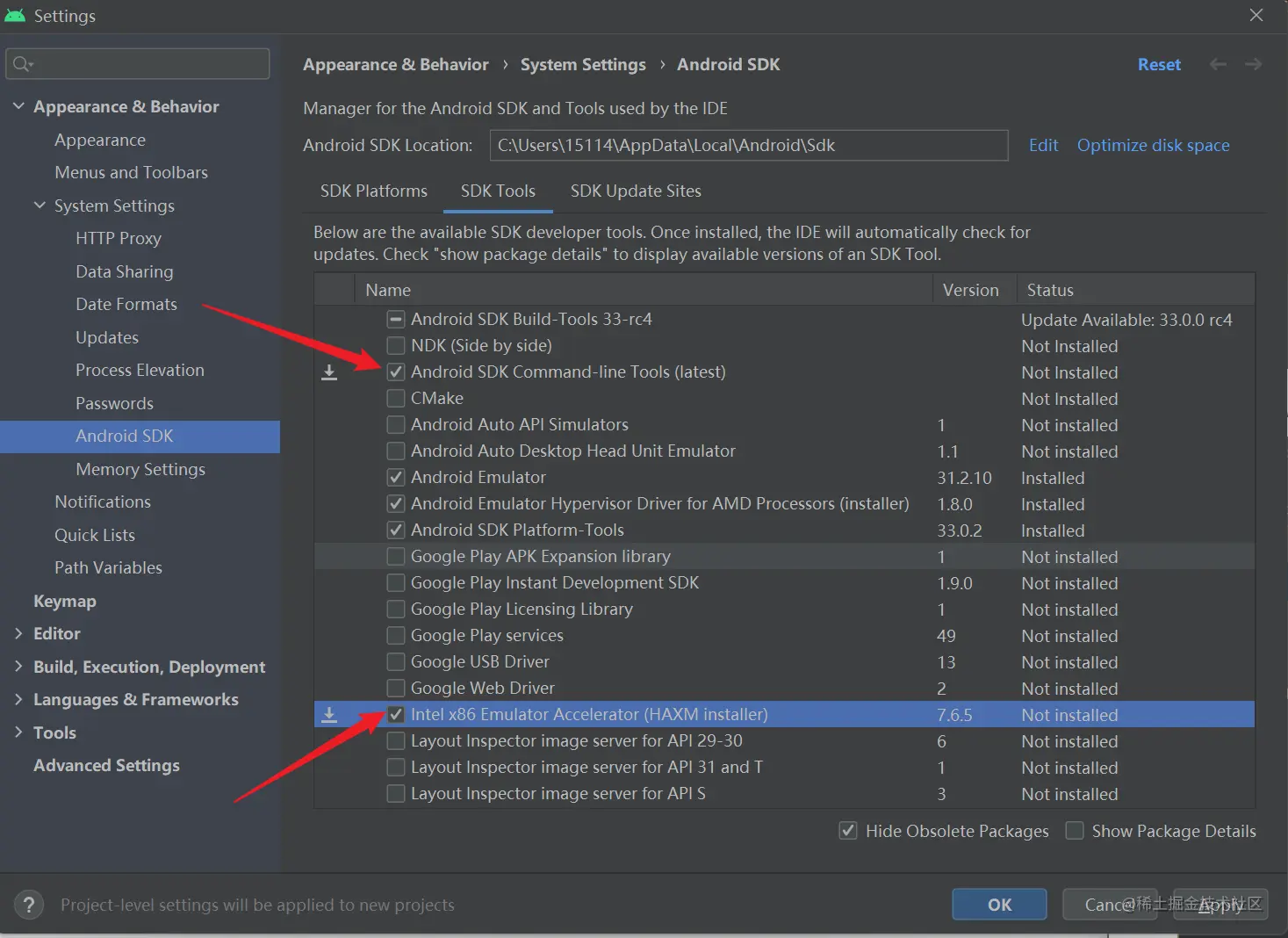Click the Apply button
1288x938 pixels.
click(x=1221, y=905)
